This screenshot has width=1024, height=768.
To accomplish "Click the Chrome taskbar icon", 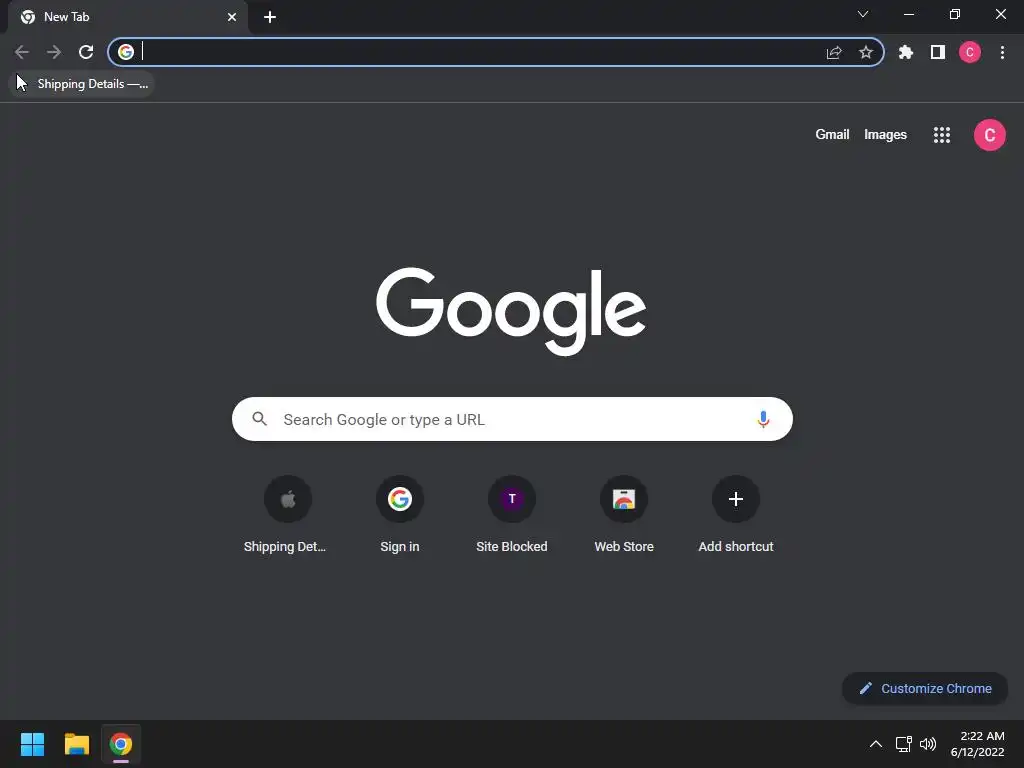I will click(x=121, y=744).
